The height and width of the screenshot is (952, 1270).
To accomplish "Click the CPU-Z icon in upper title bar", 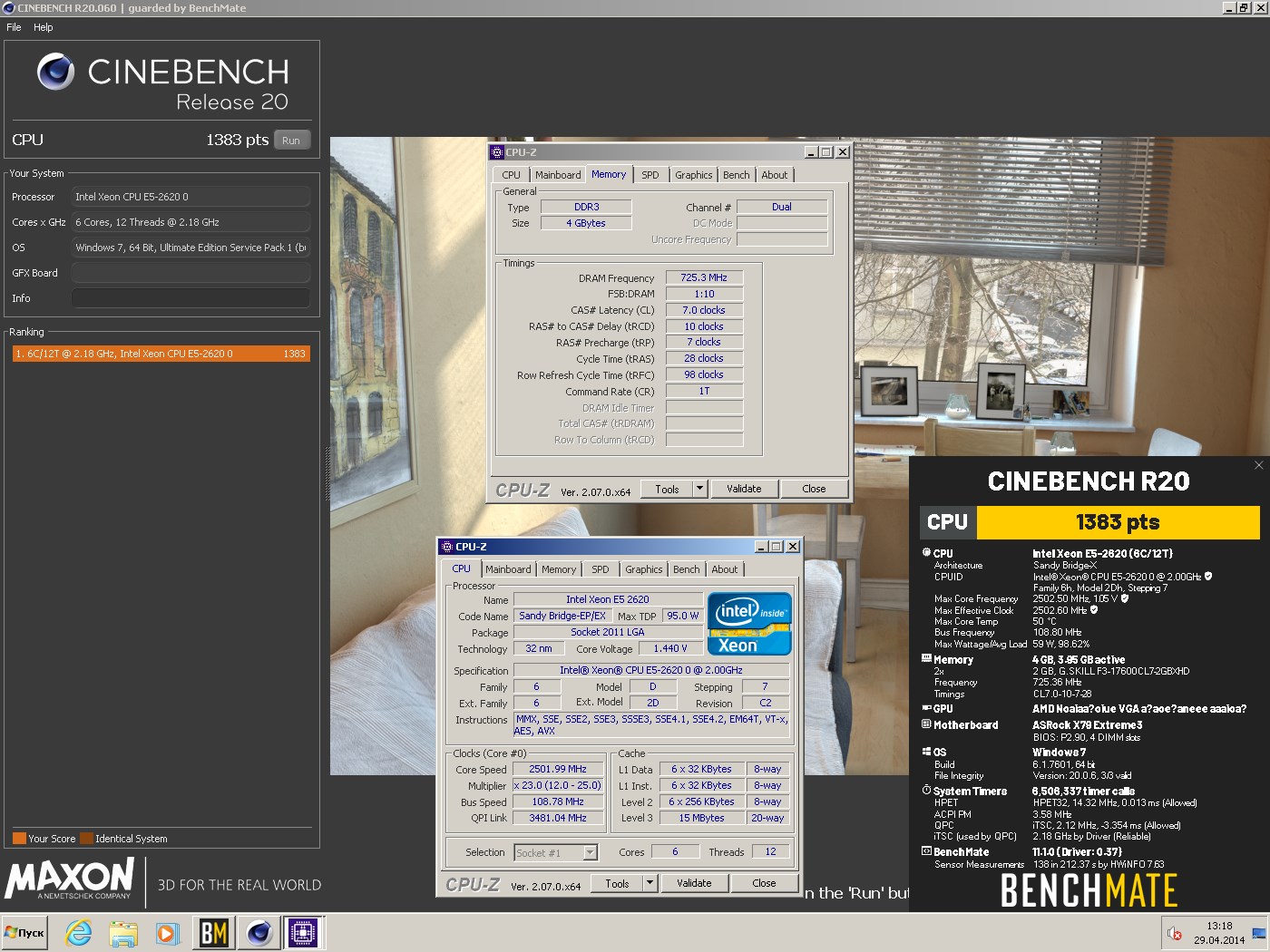I will pos(496,152).
